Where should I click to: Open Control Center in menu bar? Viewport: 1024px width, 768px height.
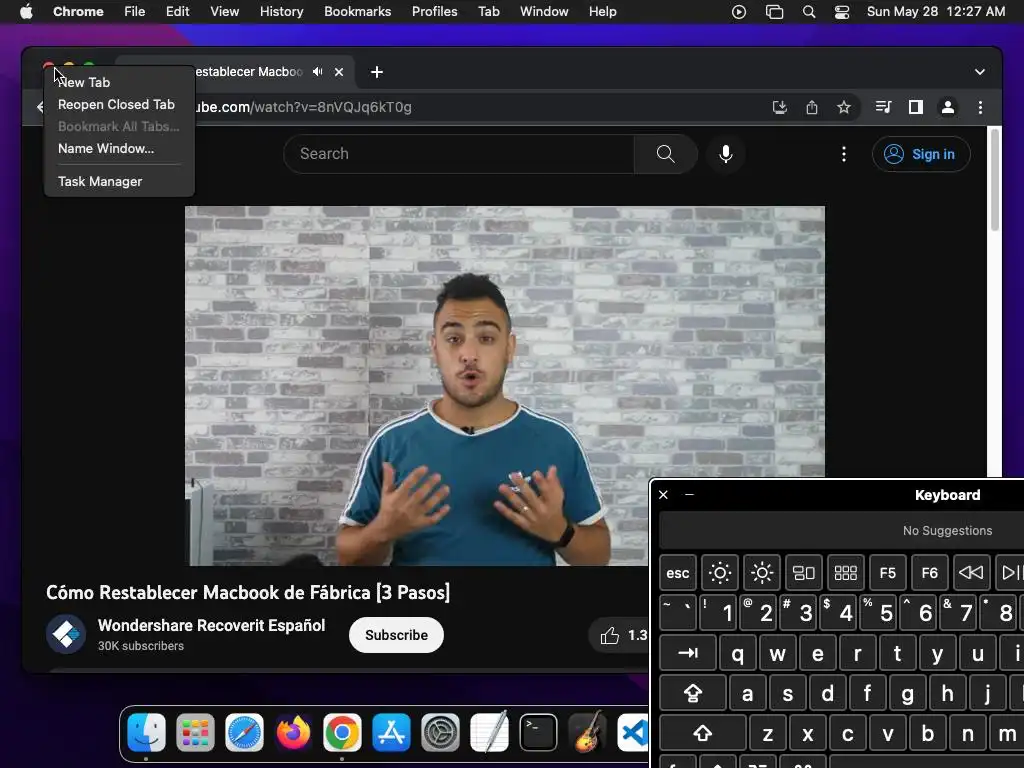[x=842, y=11]
